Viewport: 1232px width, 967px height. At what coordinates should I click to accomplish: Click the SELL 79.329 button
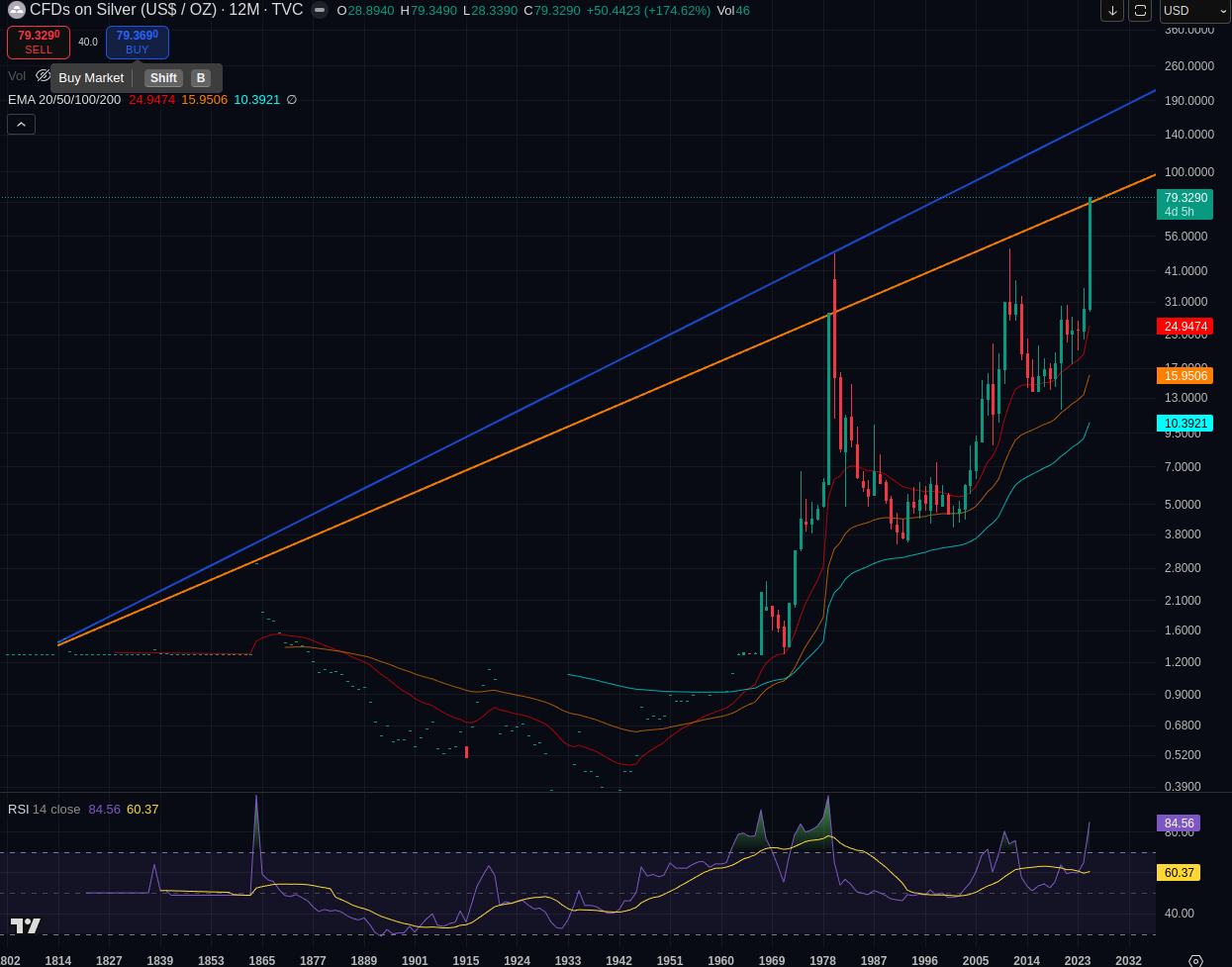39,43
